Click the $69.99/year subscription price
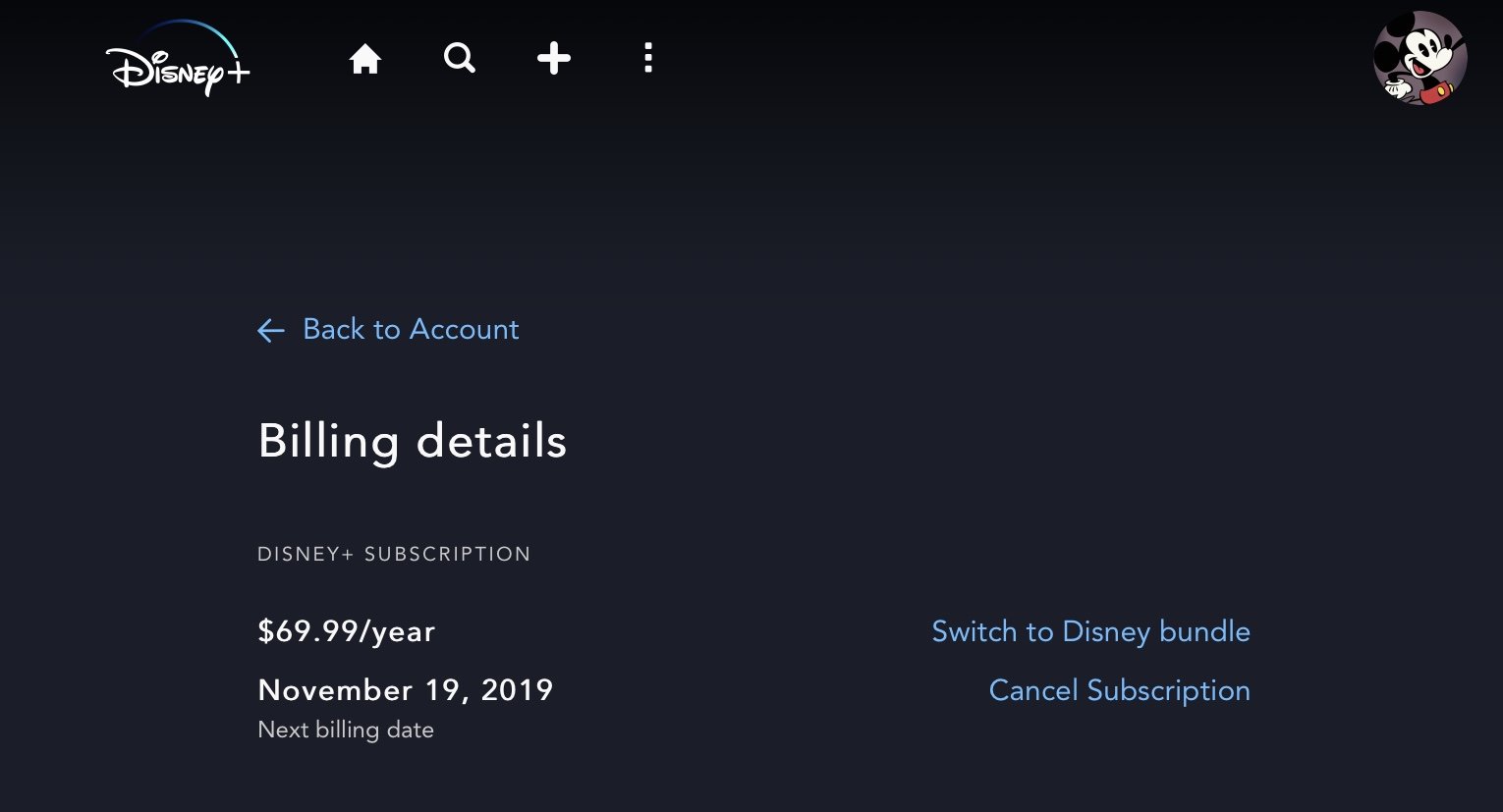1503x812 pixels. tap(346, 631)
